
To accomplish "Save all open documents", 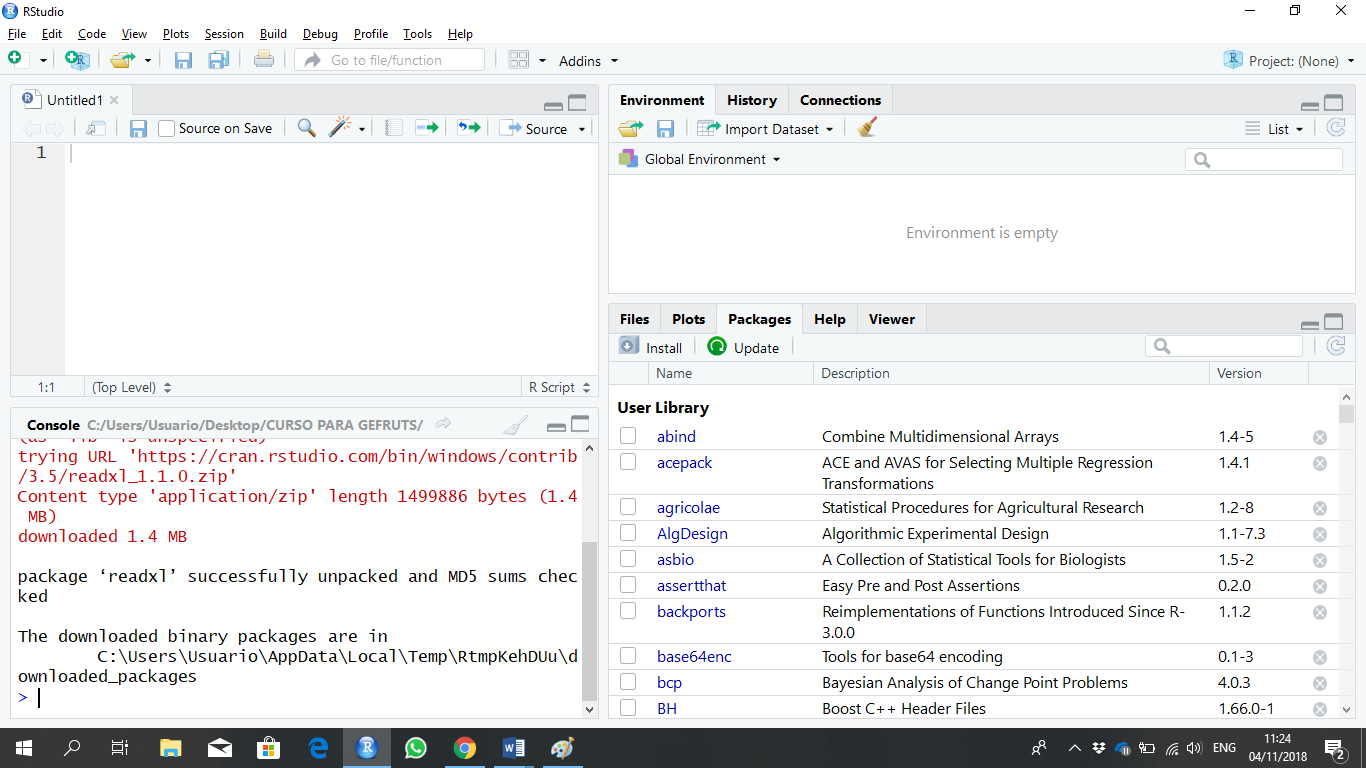I will tap(219, 61).
